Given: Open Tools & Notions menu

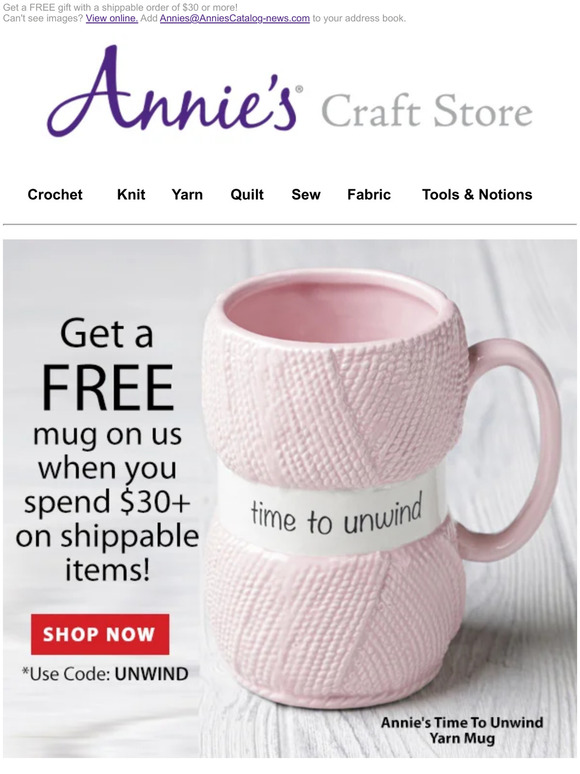Looking at the screenshot, I should (x=477, y=194).
